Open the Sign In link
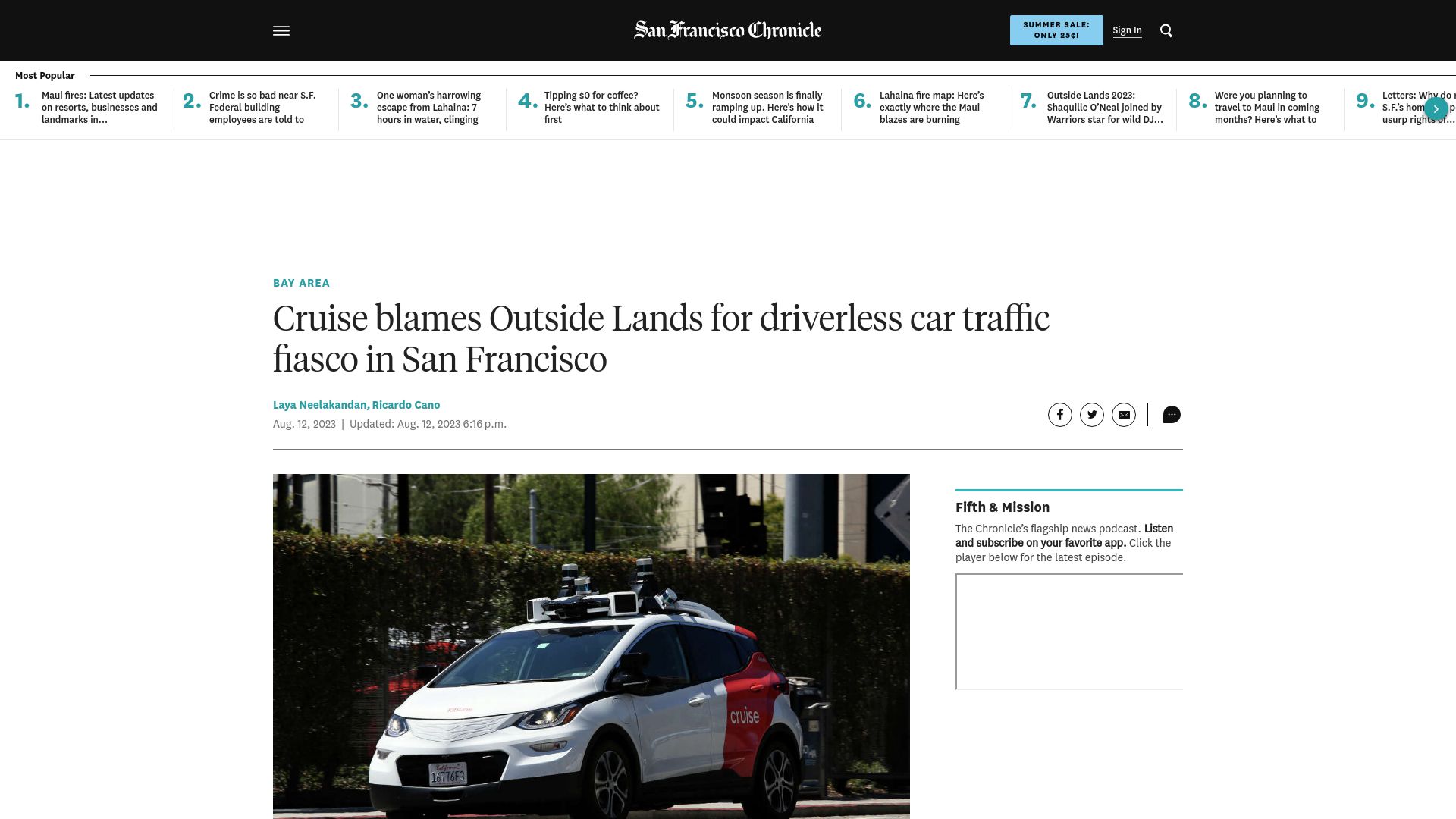 [x=1127, y=30]
